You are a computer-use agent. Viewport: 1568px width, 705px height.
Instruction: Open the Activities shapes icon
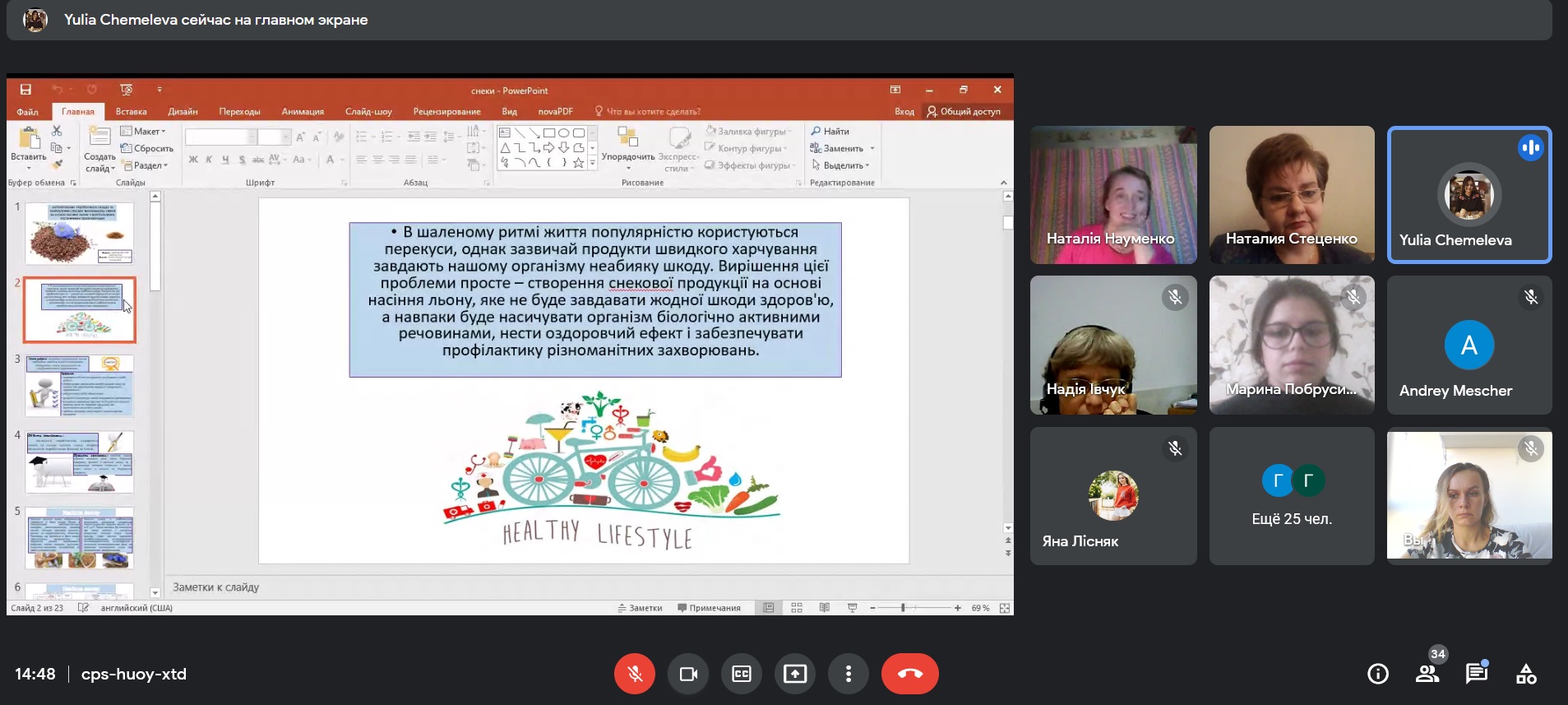pyautogui.click(x=1526, y=674)
